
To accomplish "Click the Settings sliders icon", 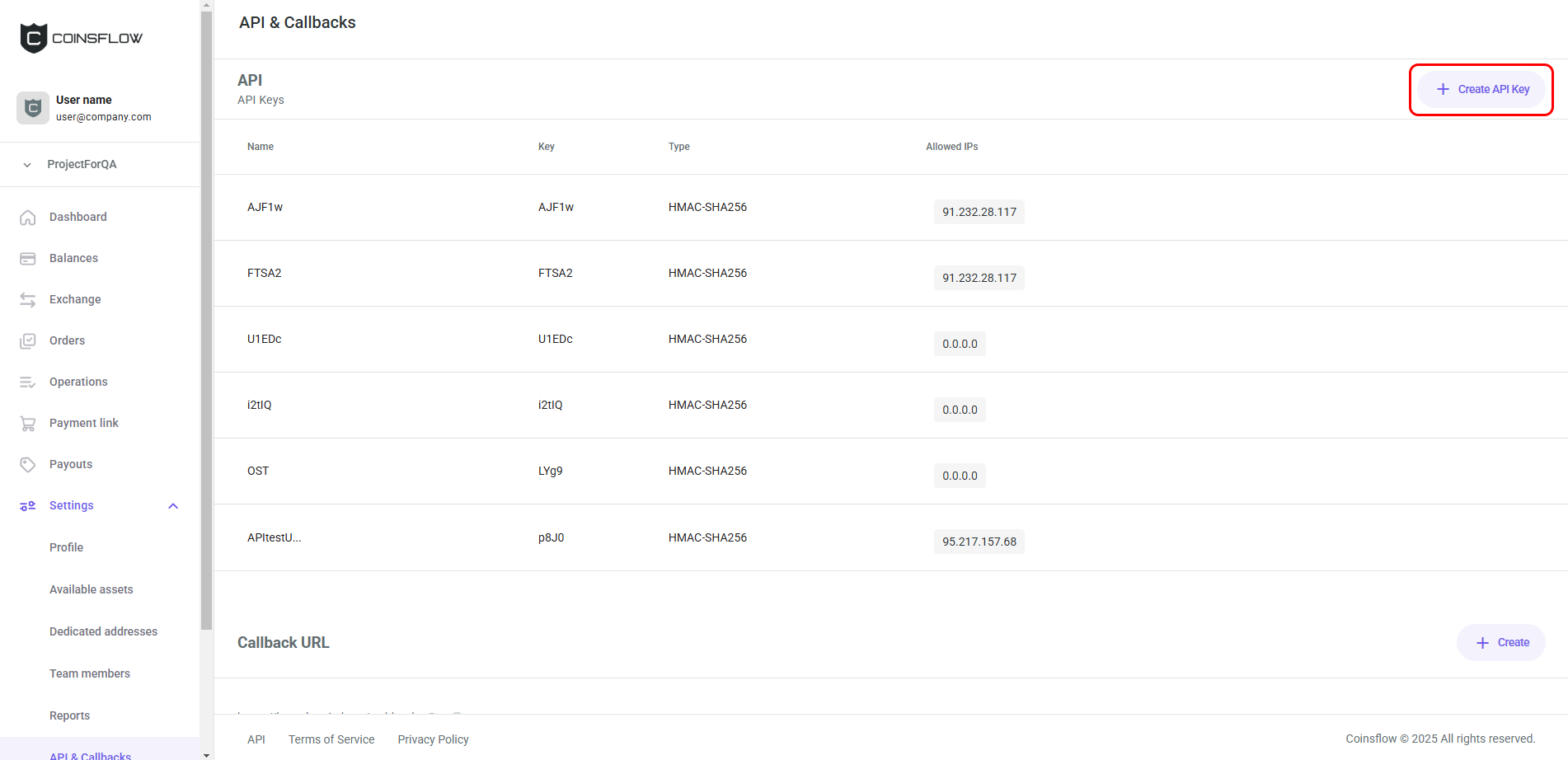I will [28, 505].
